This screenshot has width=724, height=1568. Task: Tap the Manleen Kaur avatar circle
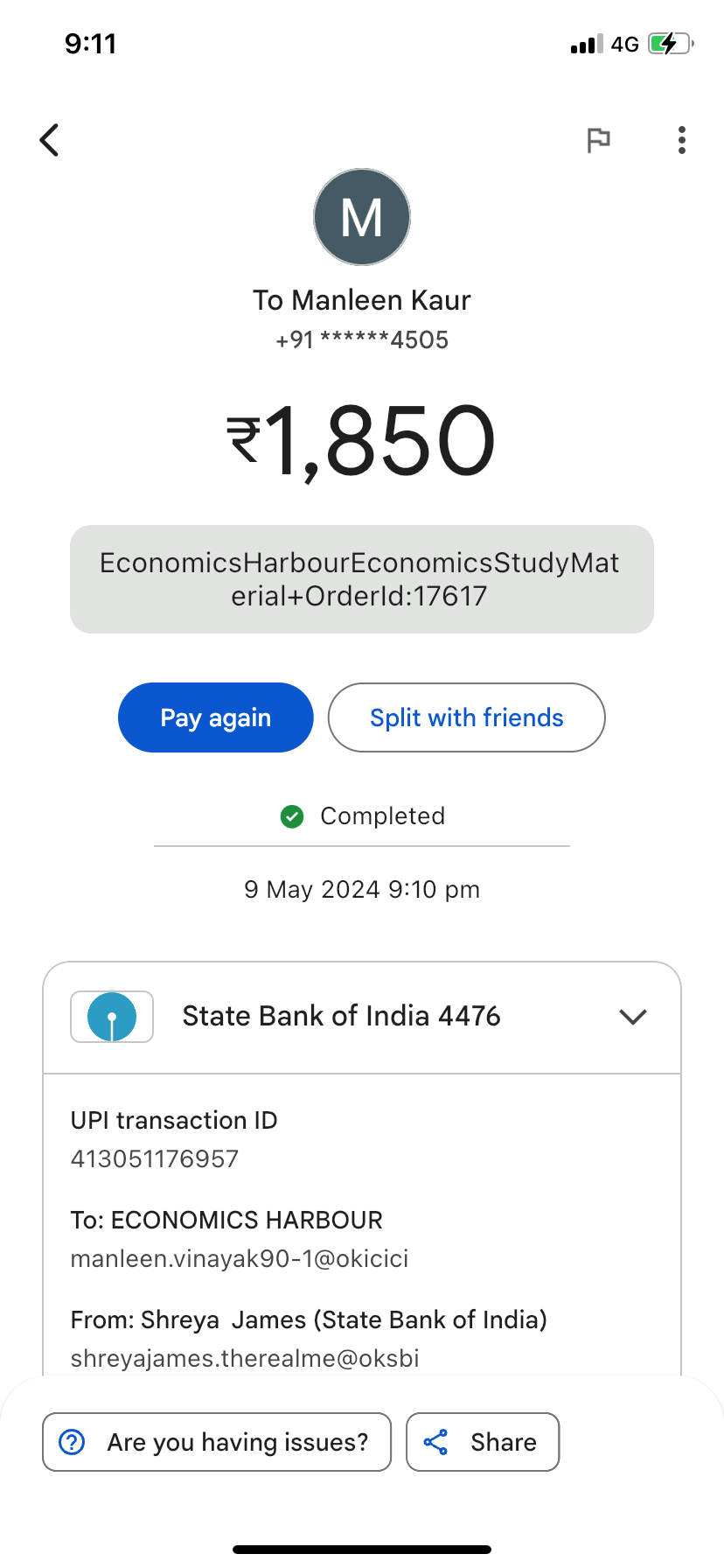(x=362, y=217)
